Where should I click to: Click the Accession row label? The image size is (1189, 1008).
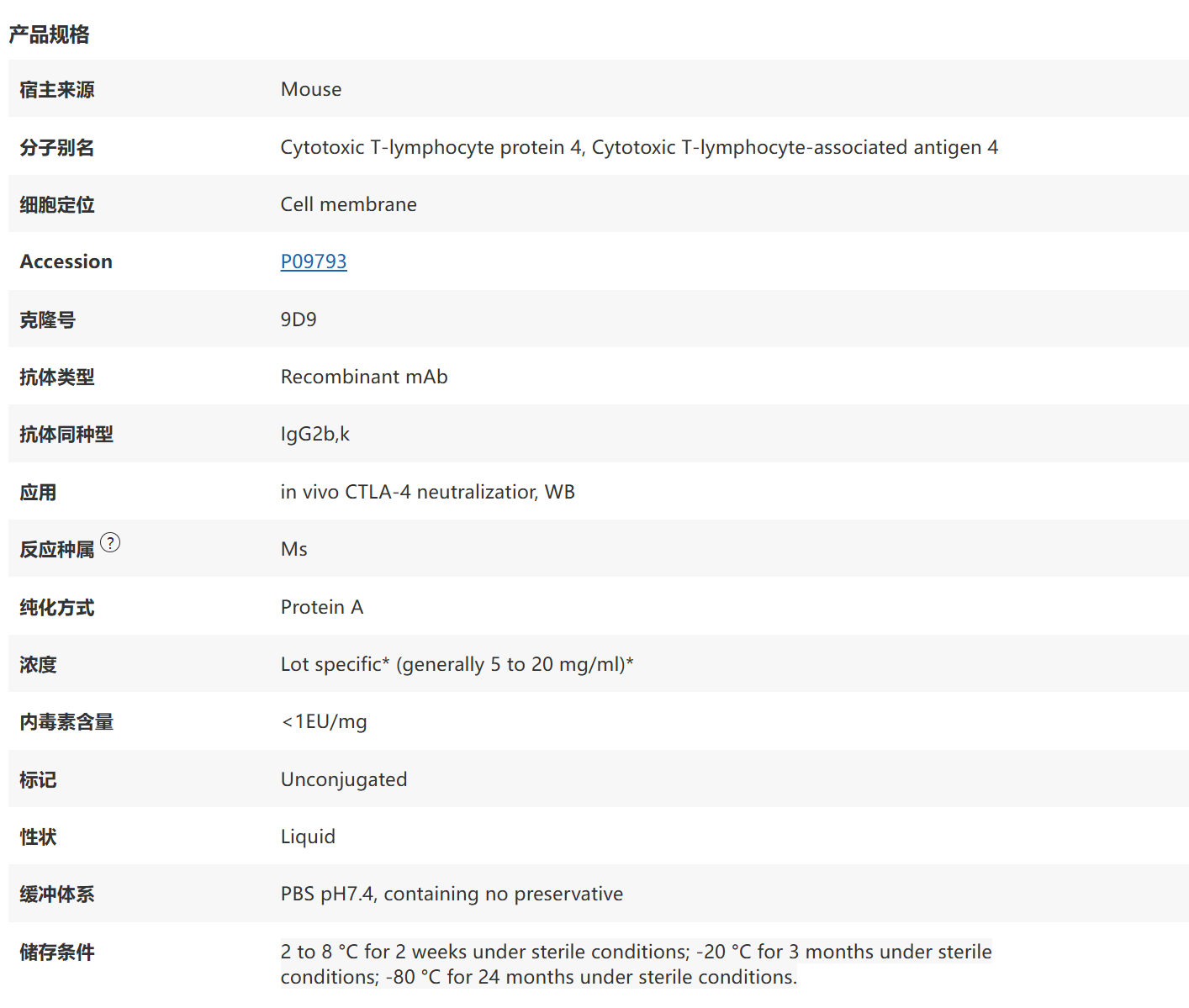coord(66,261)
